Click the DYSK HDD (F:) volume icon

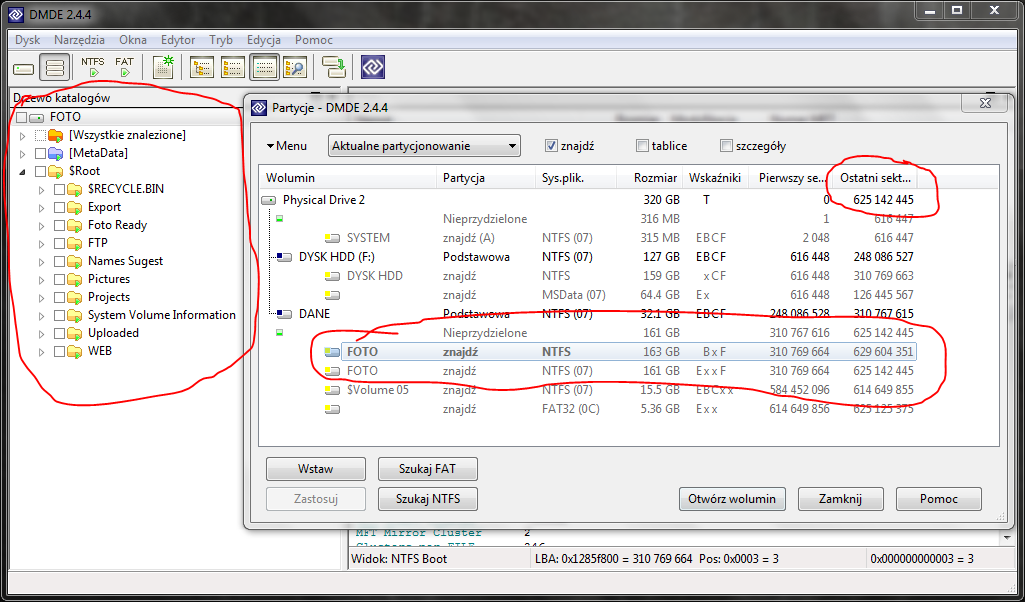tap(284, 258)
